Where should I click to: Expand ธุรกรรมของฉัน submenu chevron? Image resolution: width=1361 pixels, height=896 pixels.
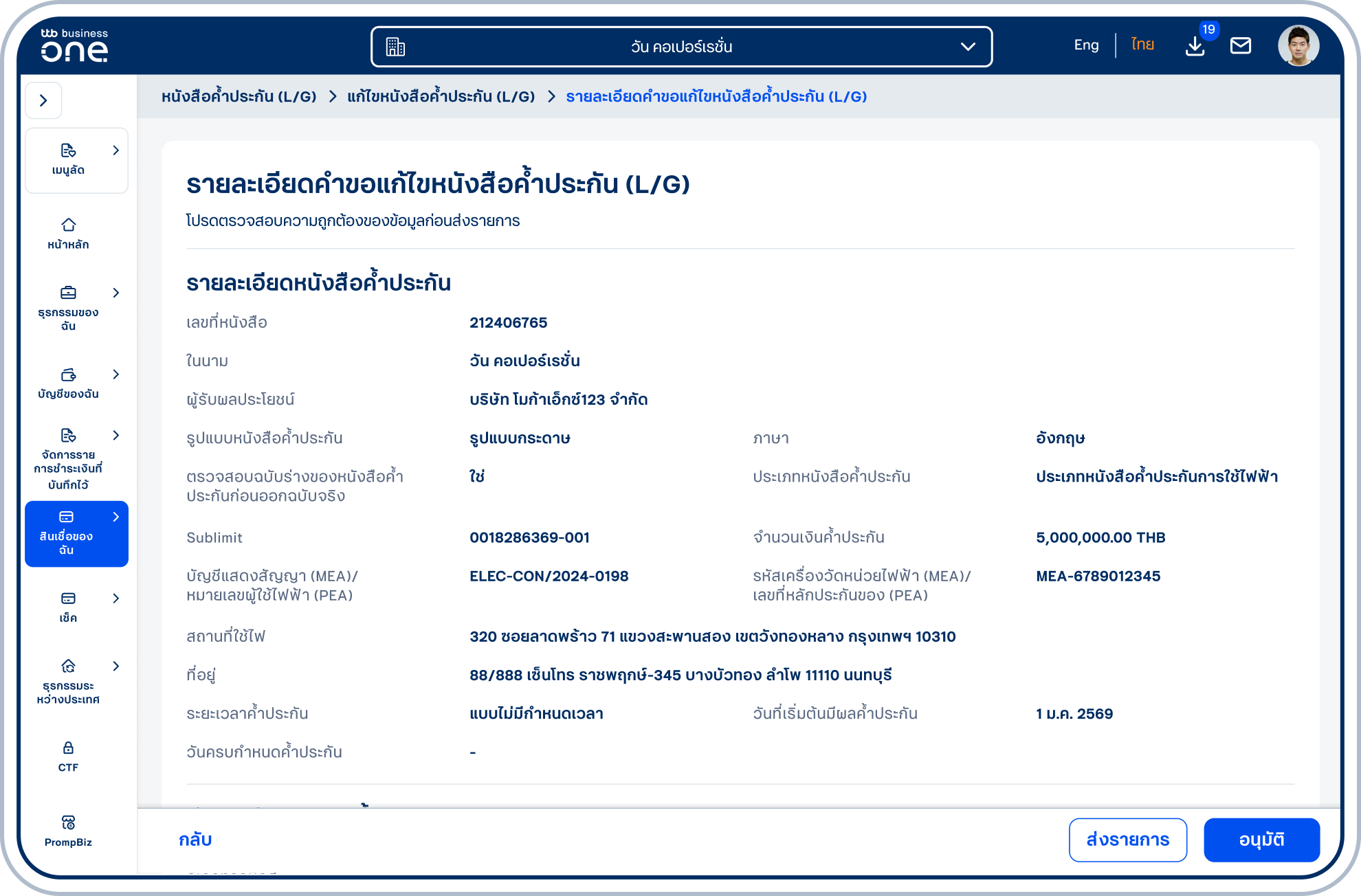116,293
